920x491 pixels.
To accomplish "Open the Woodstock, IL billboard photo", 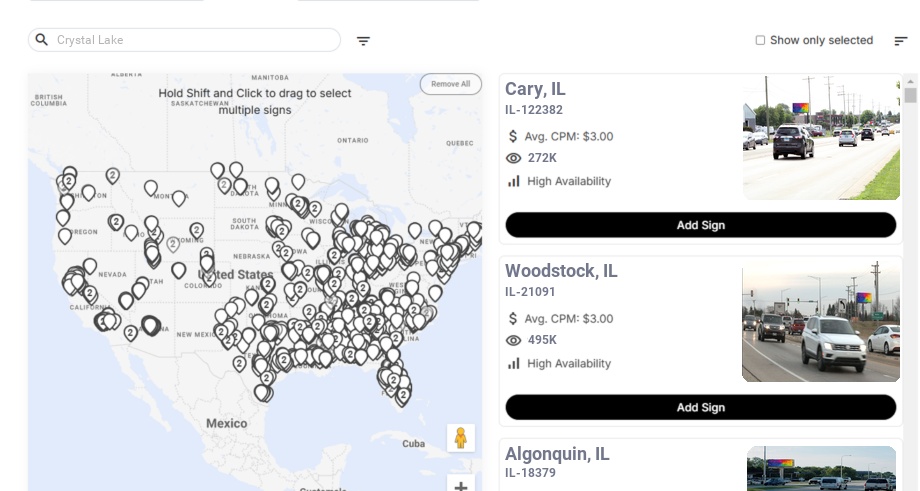I will click(821, 321).
